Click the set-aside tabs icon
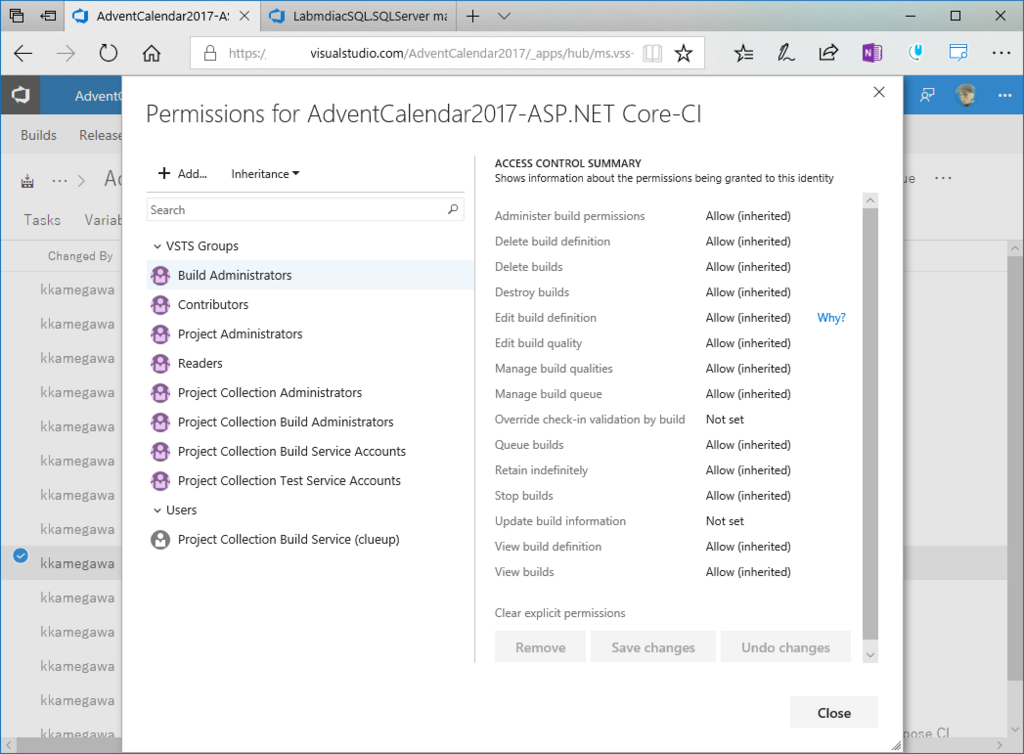 (x=48, y=16)
